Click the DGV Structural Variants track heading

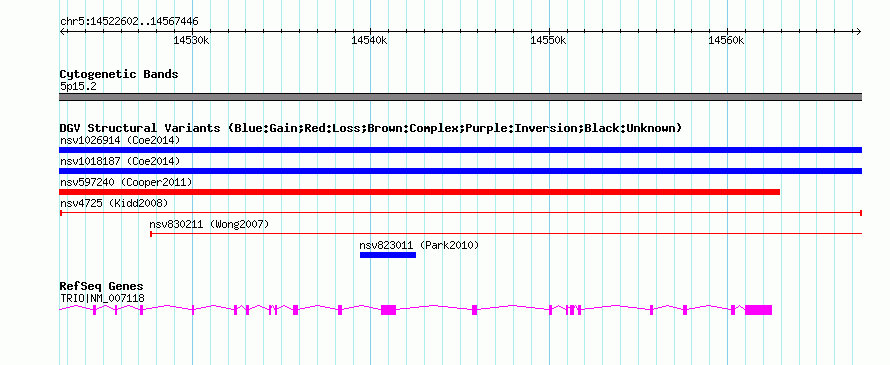[371, 128]
